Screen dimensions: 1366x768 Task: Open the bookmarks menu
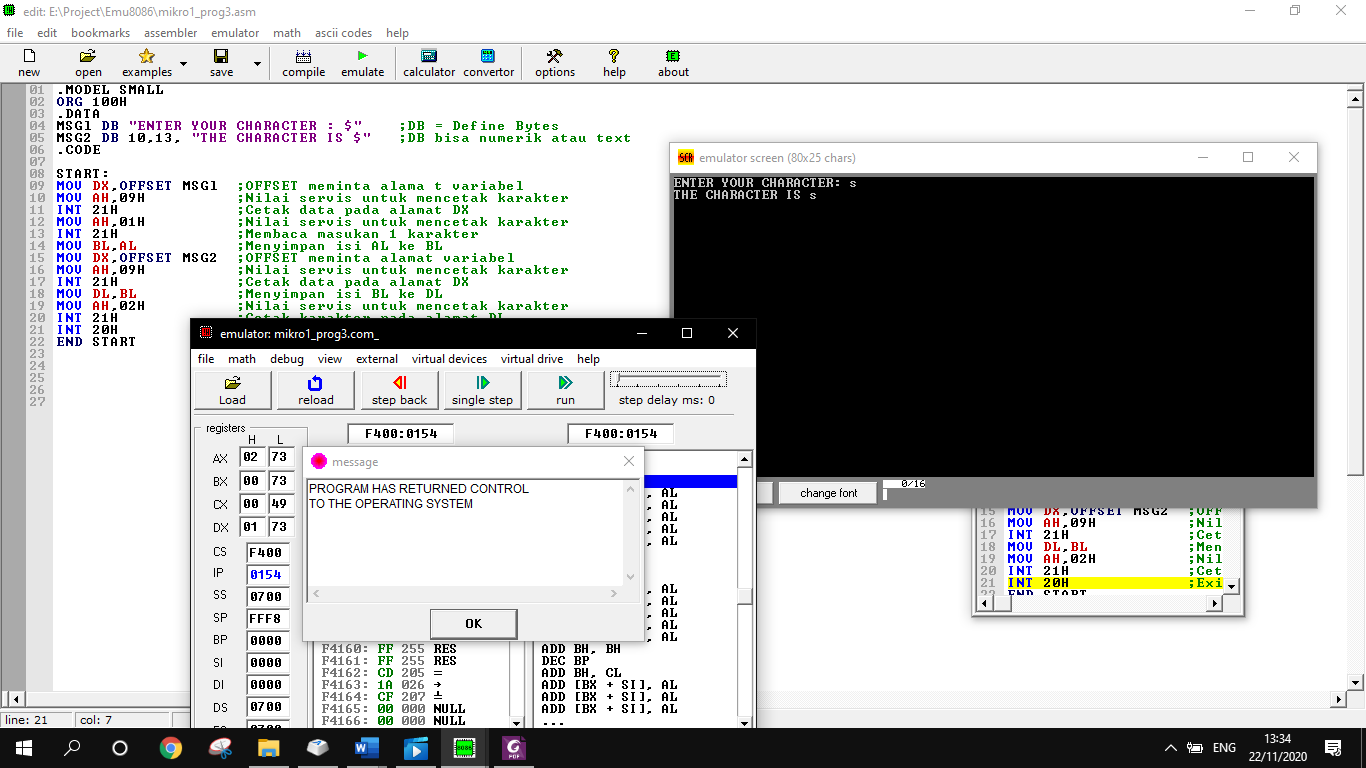[x=100, y=33]
